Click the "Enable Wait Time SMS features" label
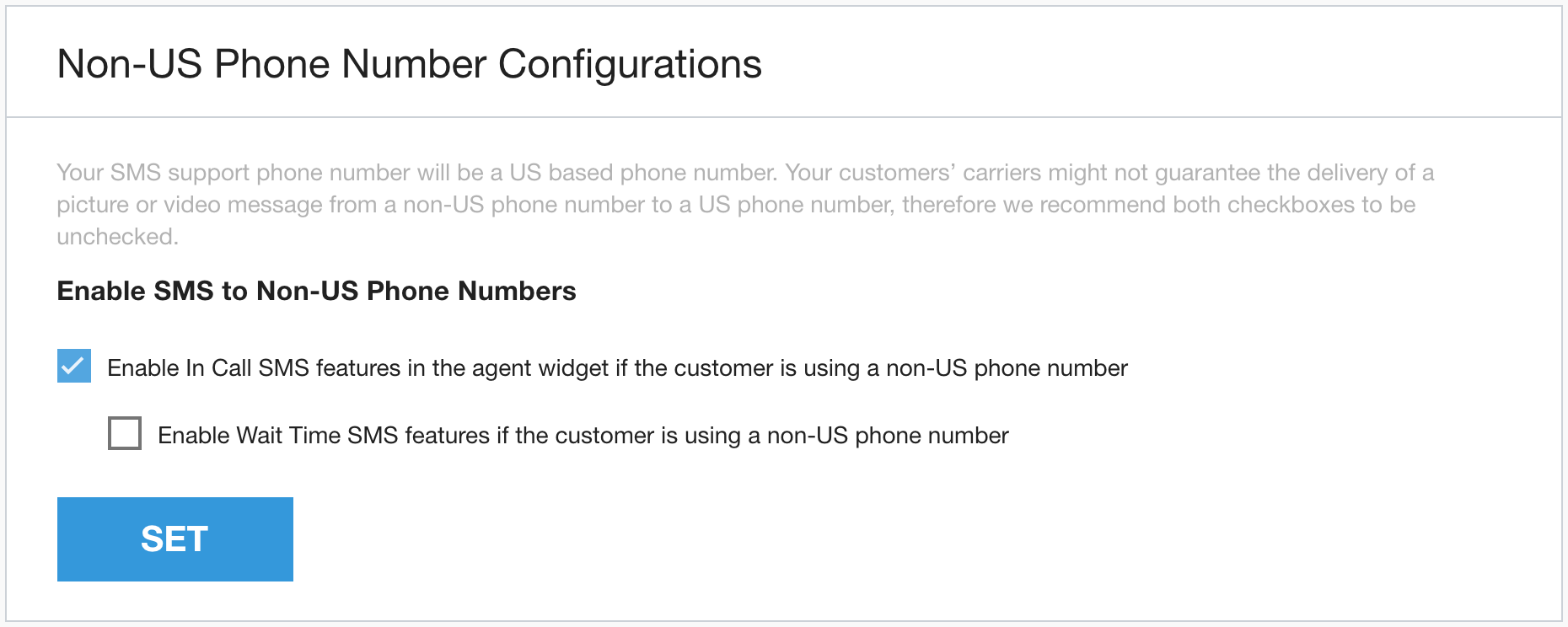The image size is (1568, 627). 583,436
